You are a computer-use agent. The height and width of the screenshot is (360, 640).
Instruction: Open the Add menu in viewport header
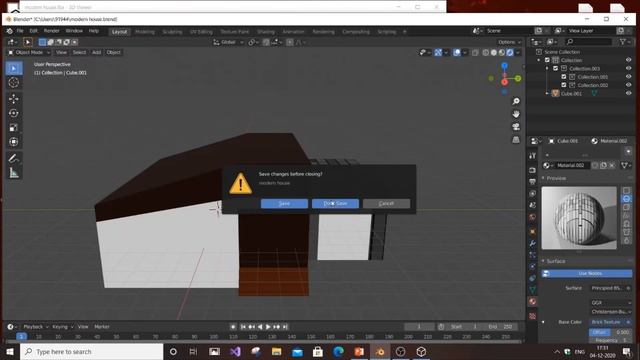(96, 52)
